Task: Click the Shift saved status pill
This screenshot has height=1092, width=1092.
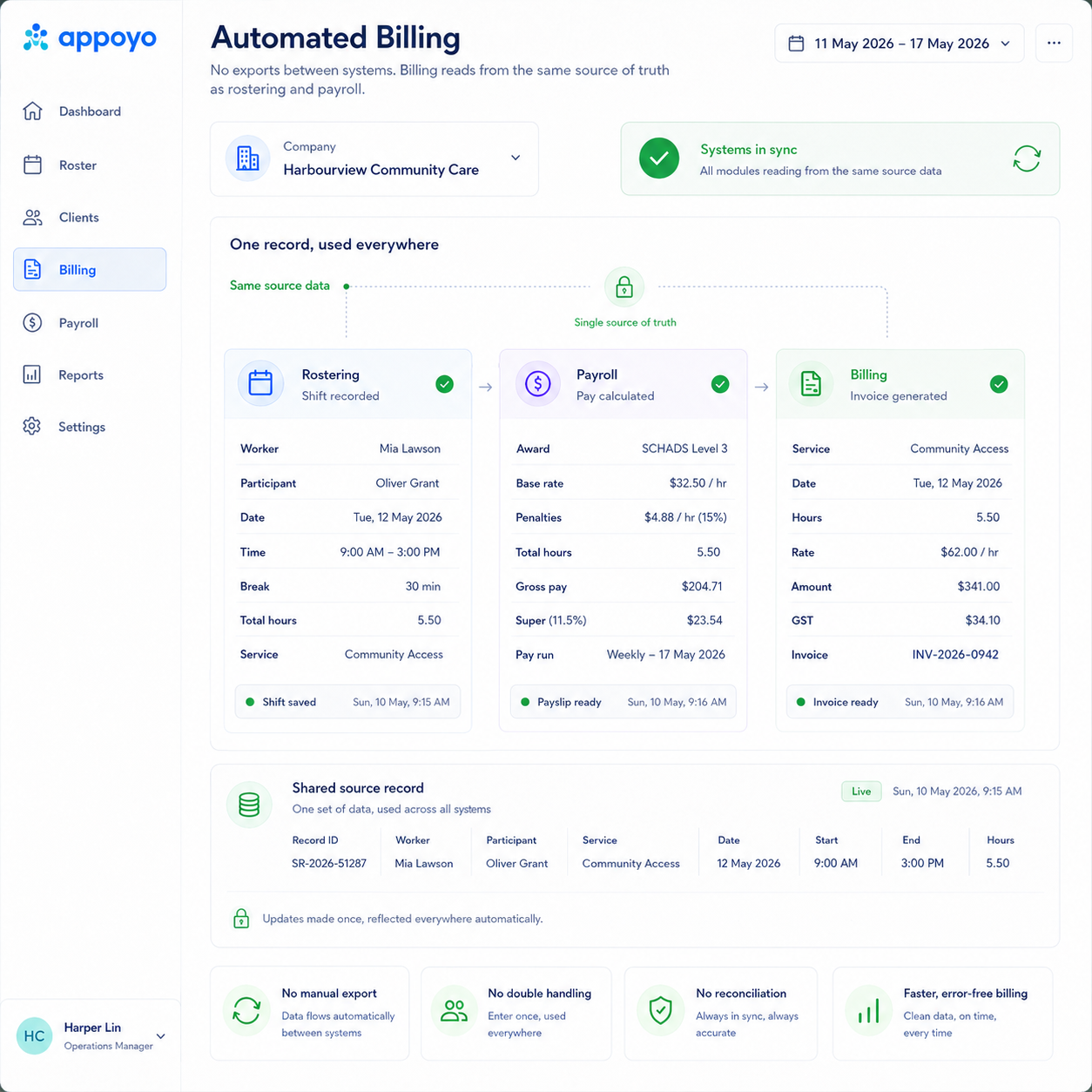Action: point(347,702)
